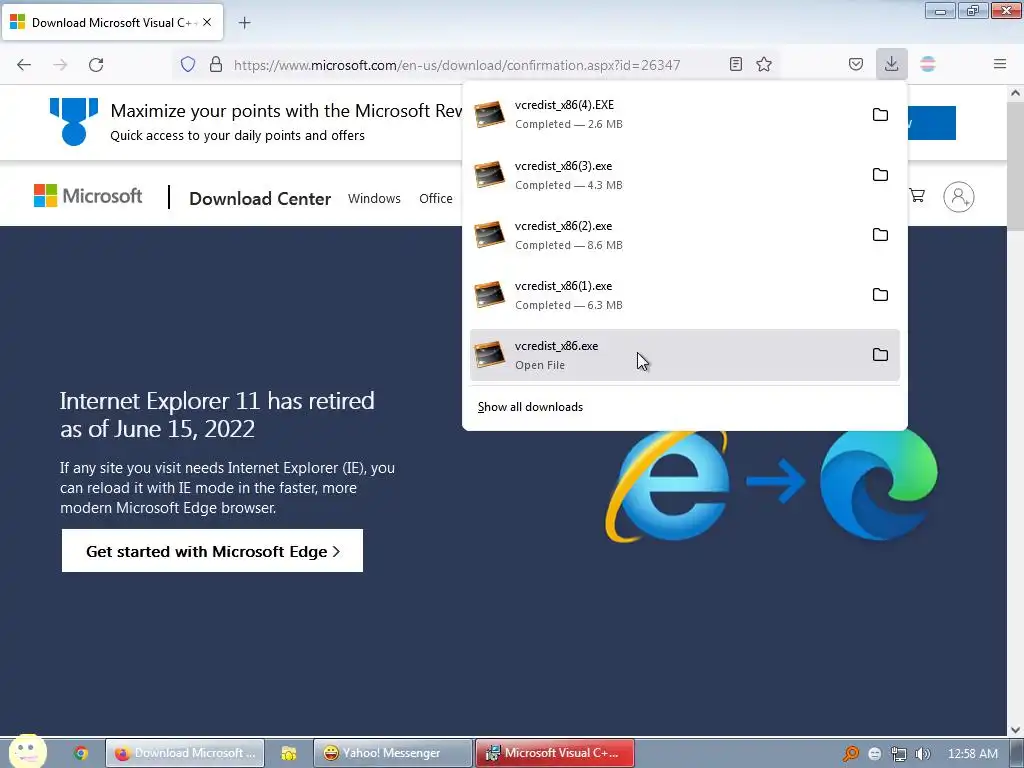Open a new tab
Viewport: 1024px width, 768px height.
coord(244,23)
